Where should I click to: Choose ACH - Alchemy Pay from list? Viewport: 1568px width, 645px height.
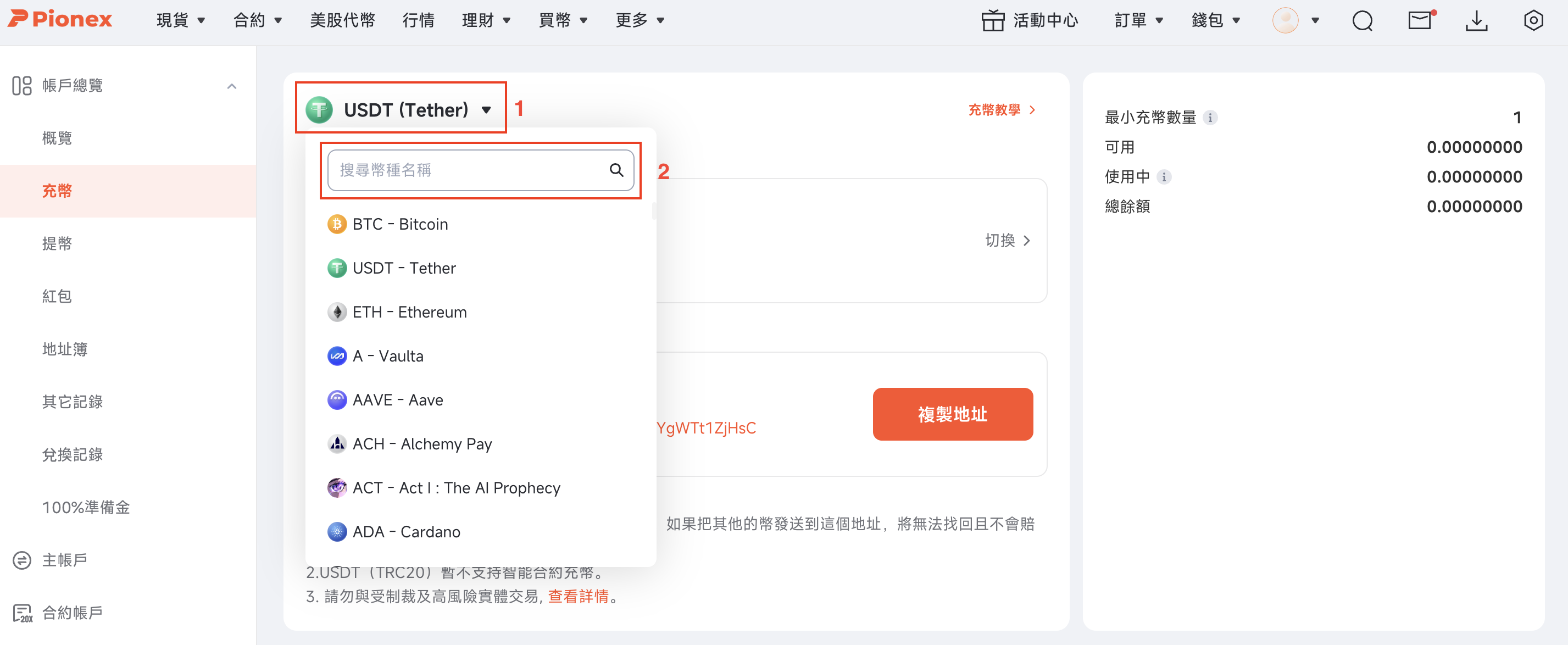(x=480, y=443)
